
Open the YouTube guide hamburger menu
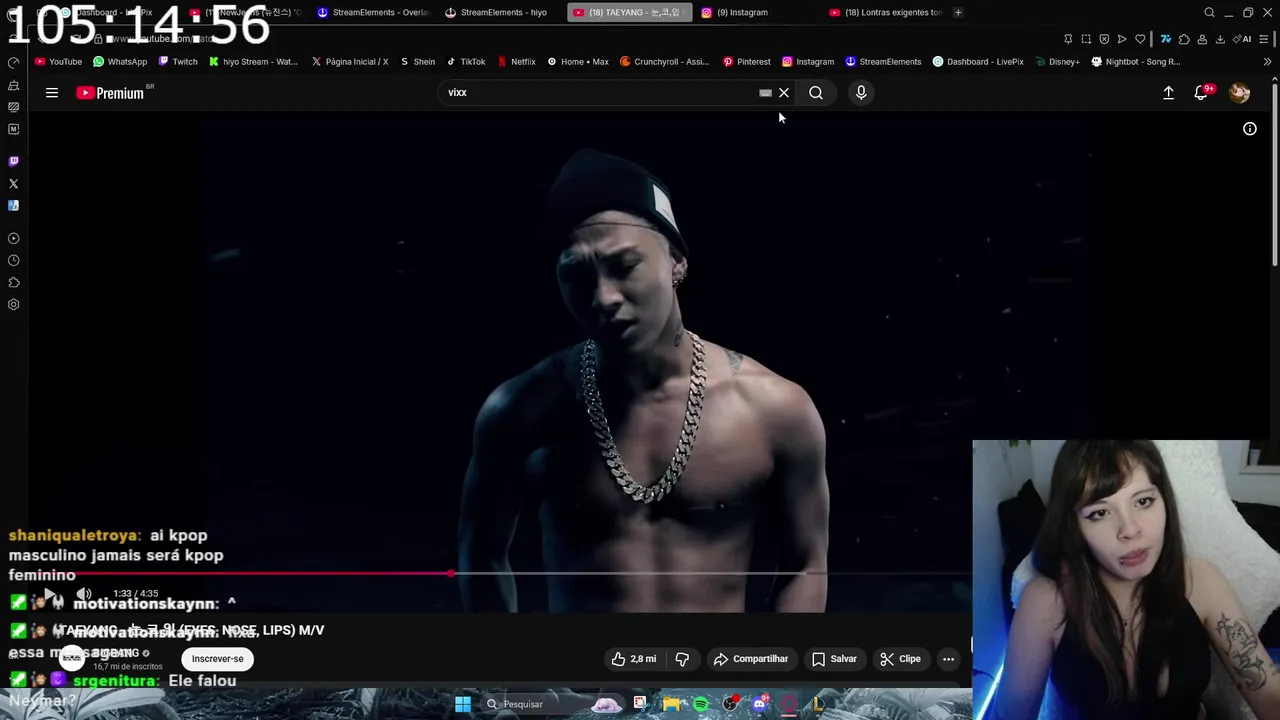pyautogui.click(x=52, y=93)
